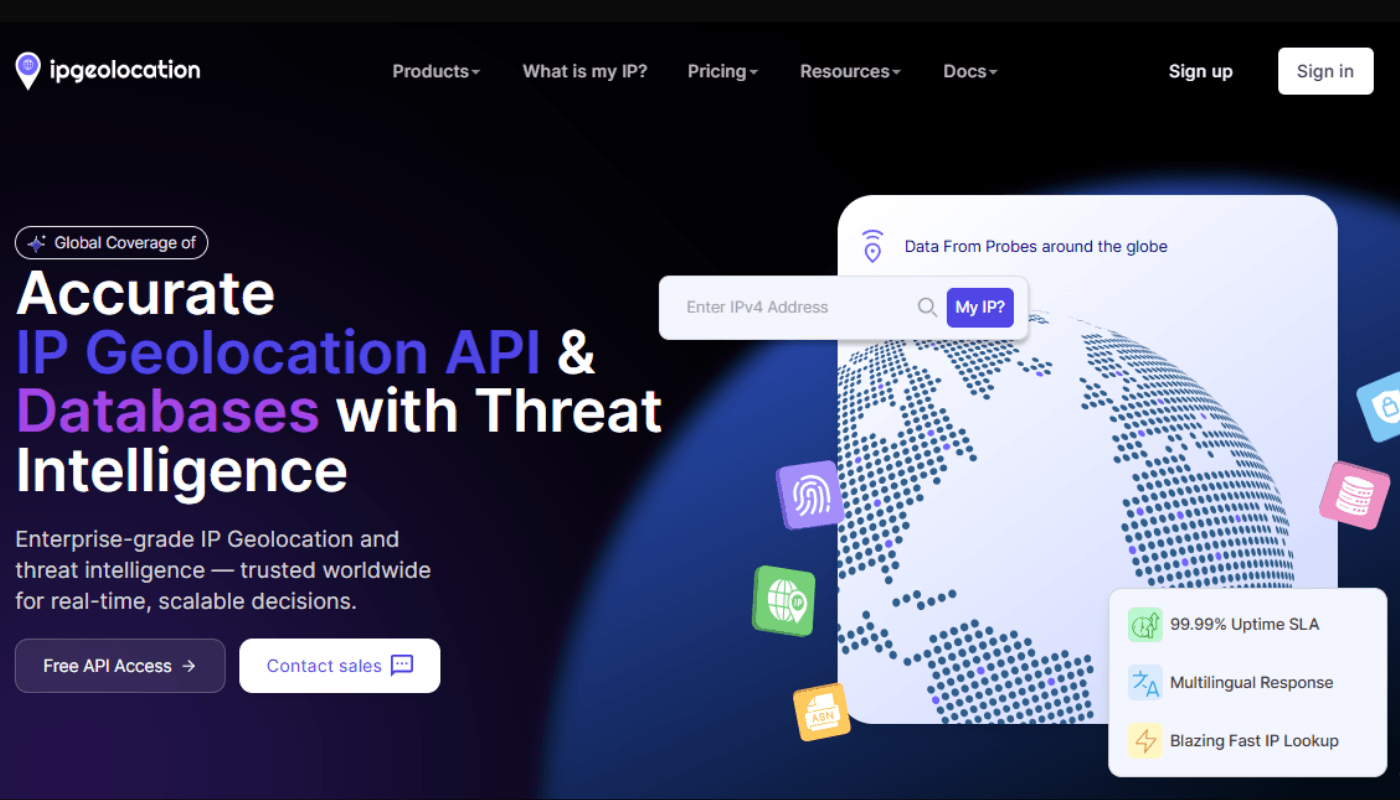Click the pink database icon tile

(x=1355, y=495)
